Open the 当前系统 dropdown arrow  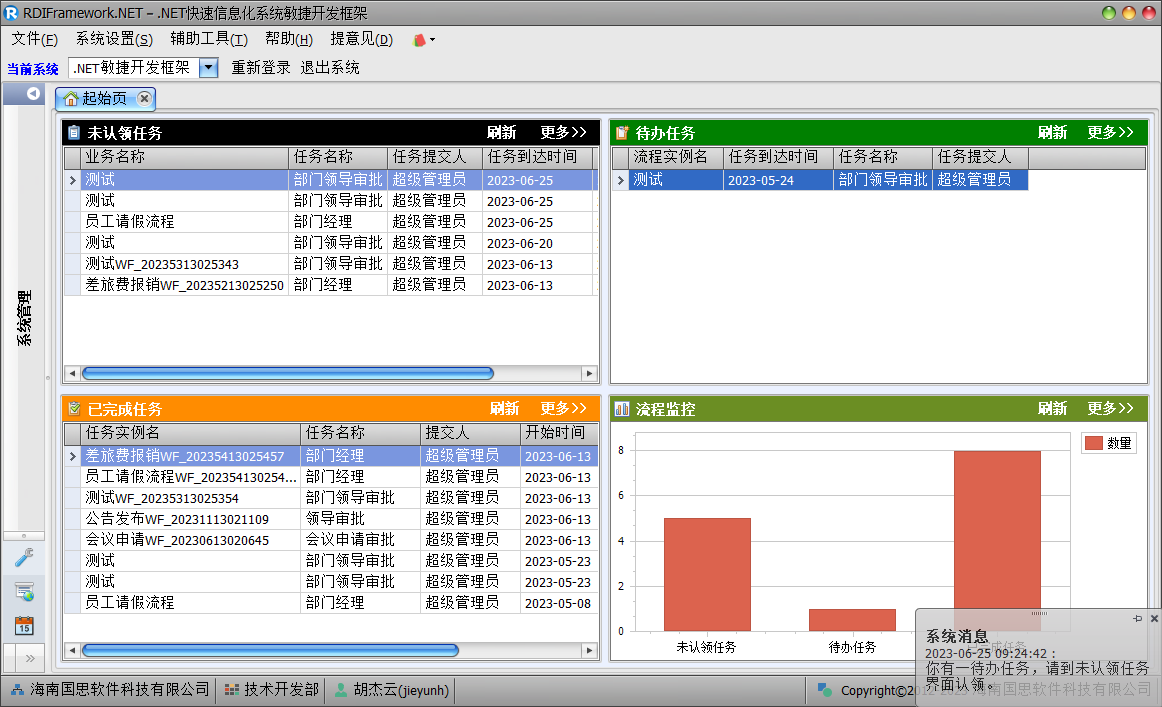point(208,68)
